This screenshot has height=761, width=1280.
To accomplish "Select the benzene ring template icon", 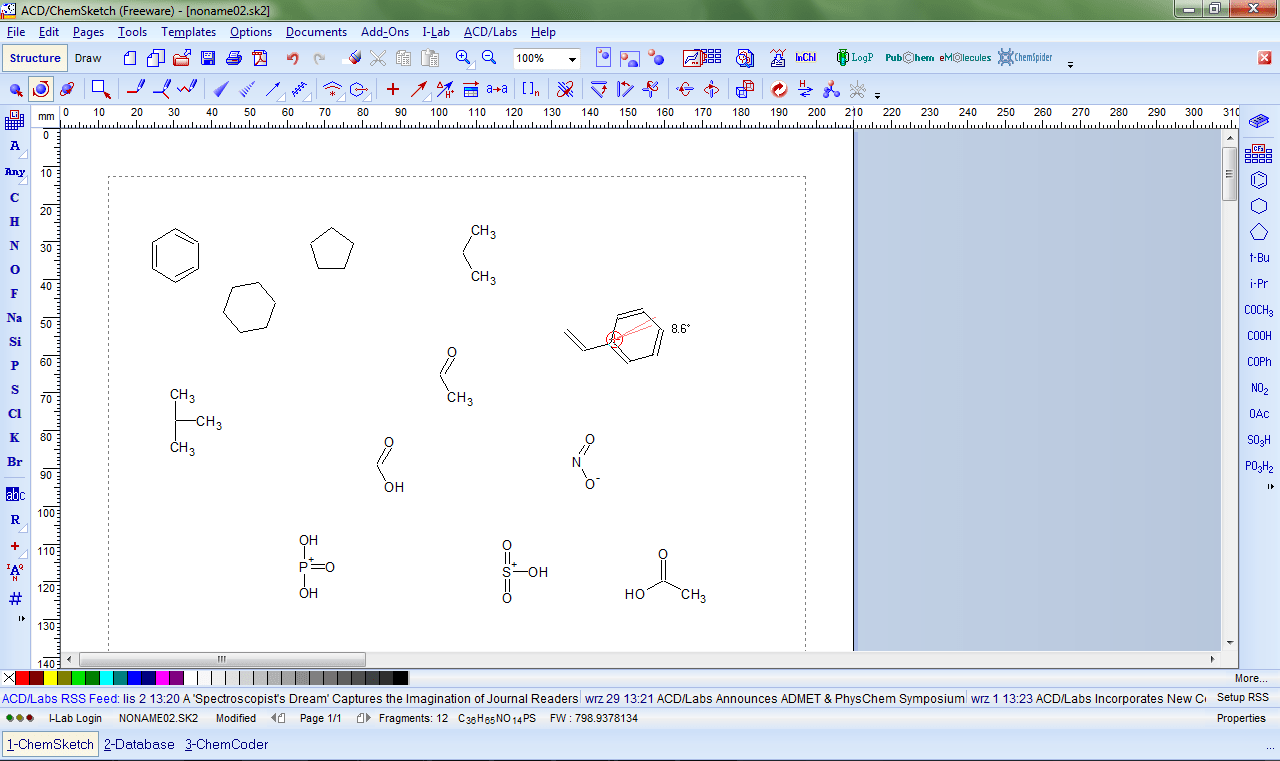I will pyautogui.click(x=1259, y=181).
